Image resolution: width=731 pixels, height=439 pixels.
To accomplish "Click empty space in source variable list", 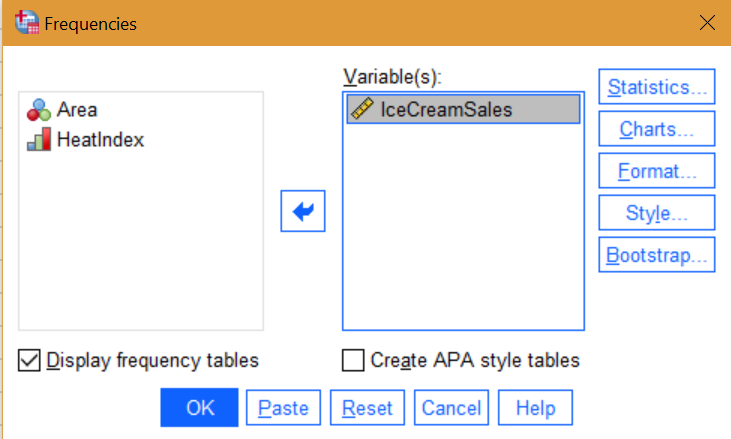I will (140, 250).
